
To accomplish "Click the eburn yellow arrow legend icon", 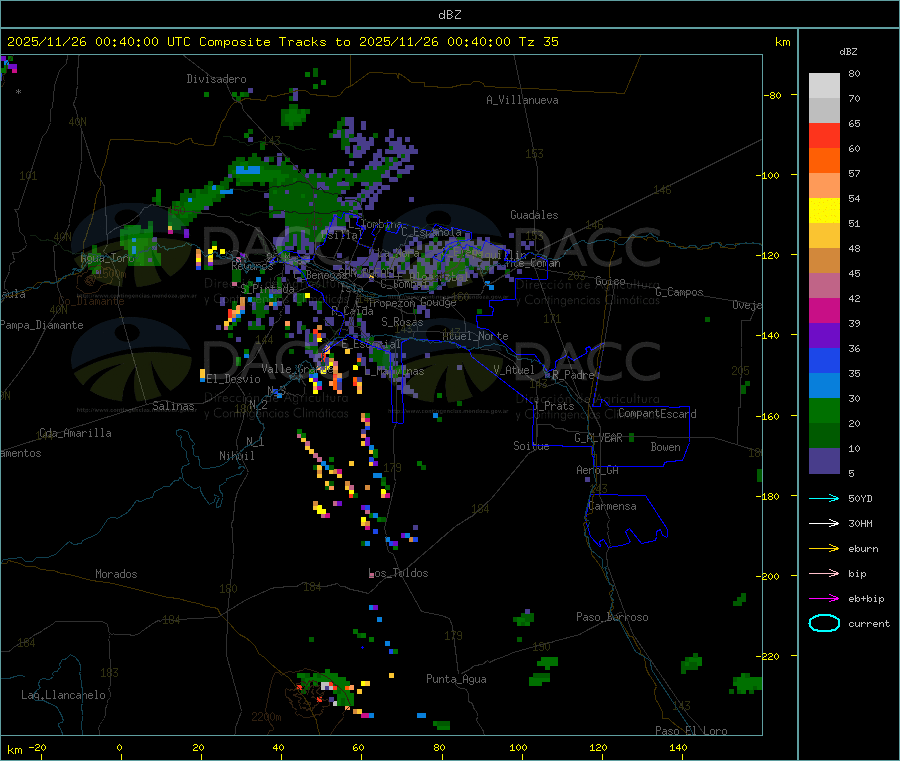I will click(x=824, y=549).
